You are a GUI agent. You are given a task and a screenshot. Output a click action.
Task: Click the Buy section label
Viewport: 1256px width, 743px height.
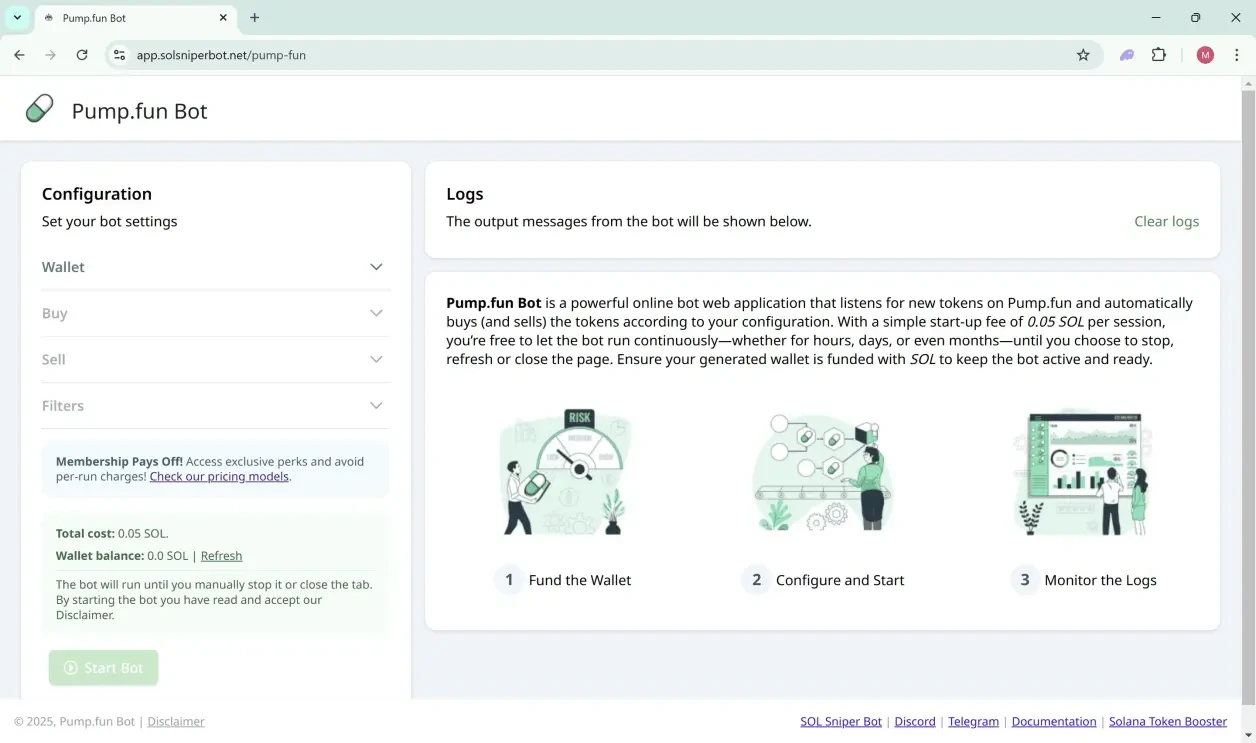coord(55,313)
